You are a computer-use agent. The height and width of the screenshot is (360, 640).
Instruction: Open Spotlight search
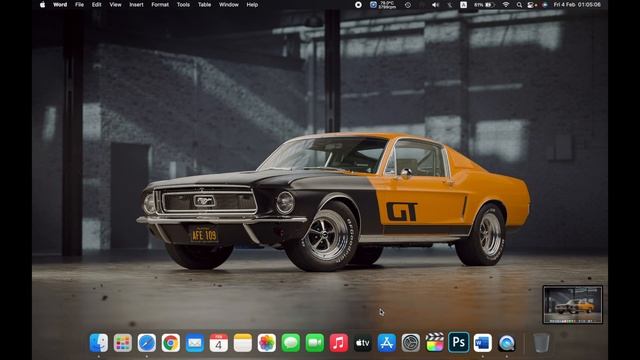coord(519,5)
